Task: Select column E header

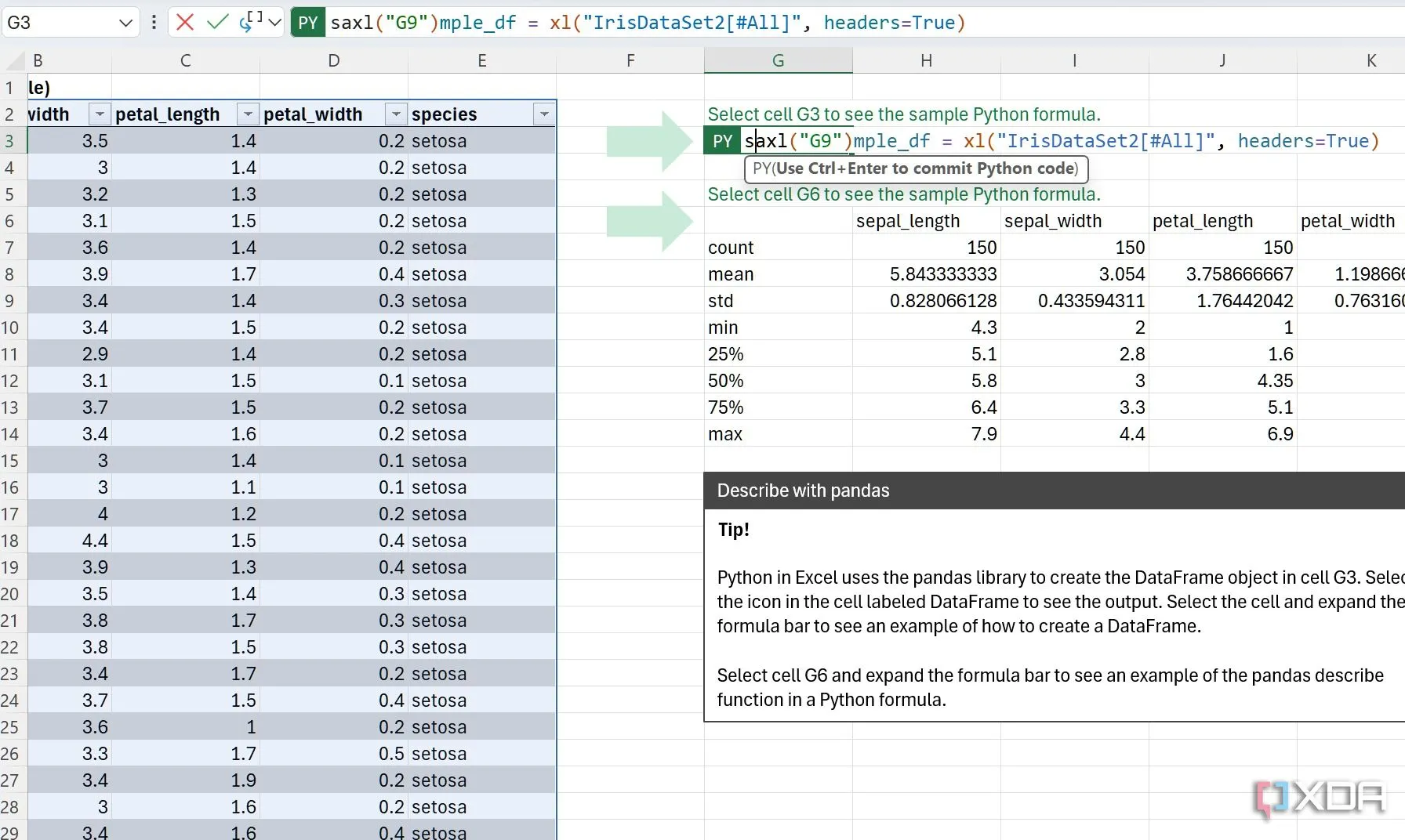Action: coord(482,60)
